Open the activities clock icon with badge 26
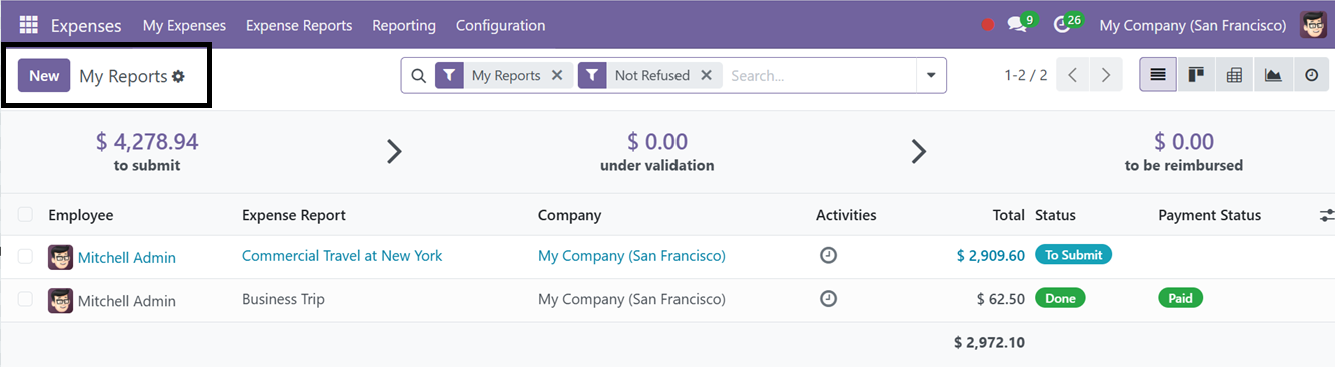This screenshot has width=1335, height=367. tap(1063, 25)
